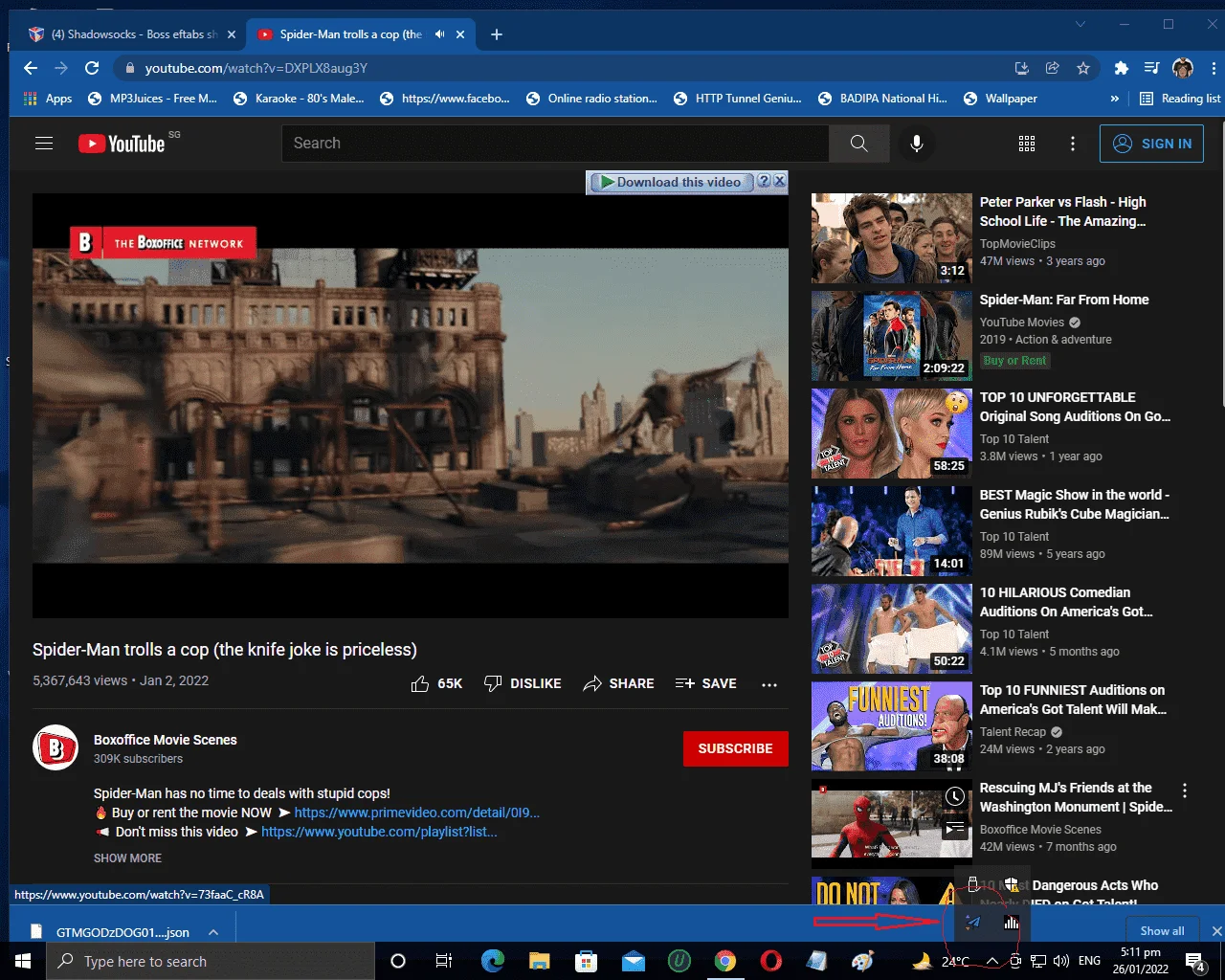Open the Wallpaper bookmark
The width and height of the screenshot is (1225, 980).
[x=1000, y=99]
